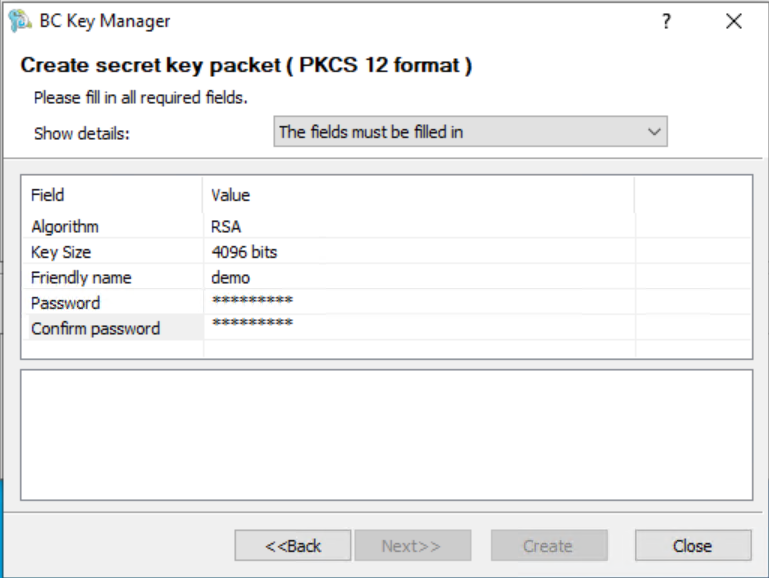769x578 pixels.
Task: Click the RSA algorithm value
Action: pyautogui.click(x=226, y=226)
